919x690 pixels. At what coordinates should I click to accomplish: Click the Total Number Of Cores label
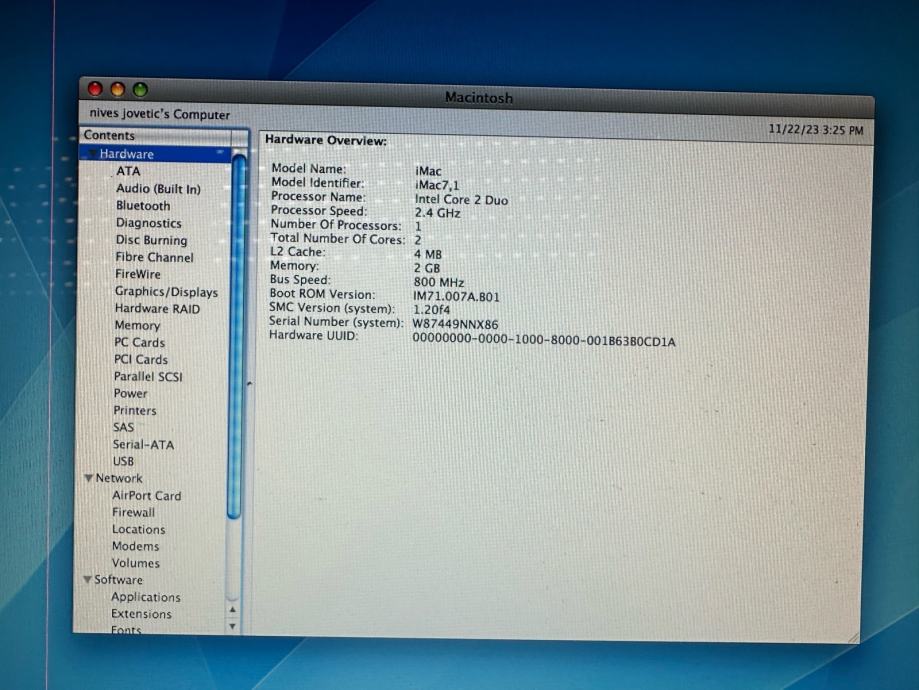(x=338, y=239)
